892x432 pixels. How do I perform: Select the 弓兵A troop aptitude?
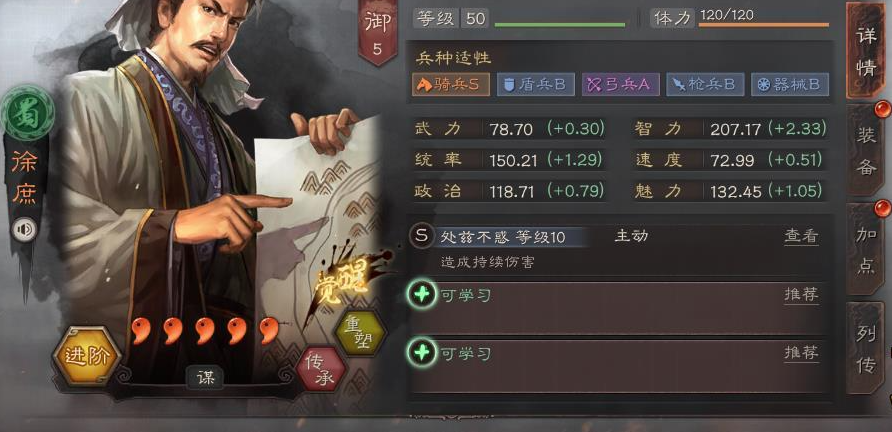(x=621, y=85)
